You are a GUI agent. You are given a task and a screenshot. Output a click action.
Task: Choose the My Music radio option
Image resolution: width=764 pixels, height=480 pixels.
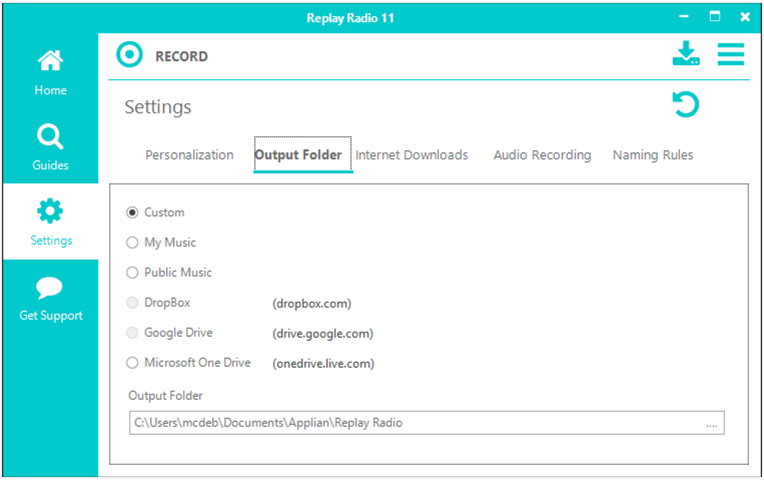click(x=161, y=242)
